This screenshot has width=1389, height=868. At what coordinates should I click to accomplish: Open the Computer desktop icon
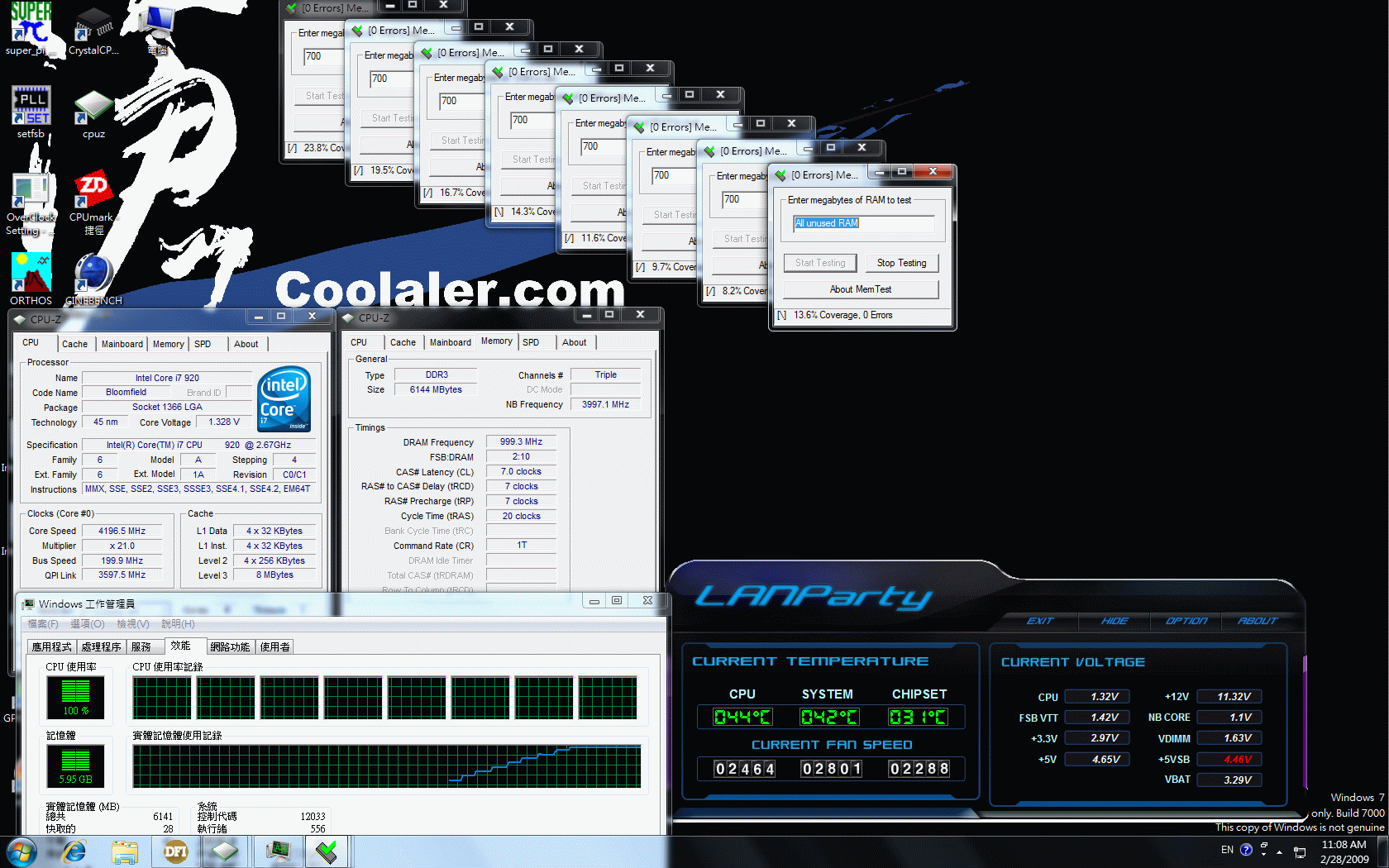click(157, 29)
